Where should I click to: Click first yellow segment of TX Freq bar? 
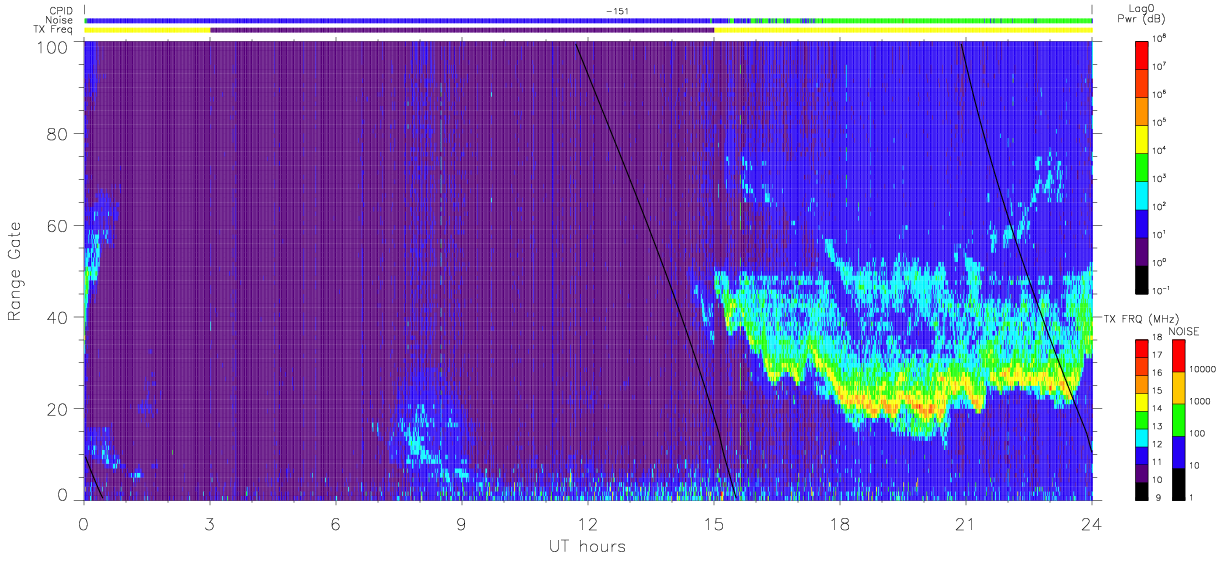[147, 30]
